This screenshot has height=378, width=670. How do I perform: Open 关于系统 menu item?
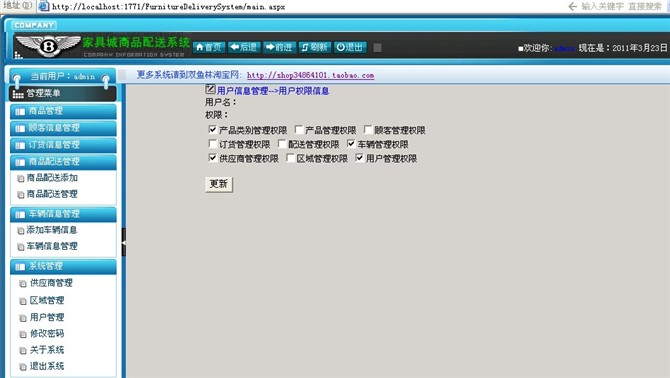[47, 350]
